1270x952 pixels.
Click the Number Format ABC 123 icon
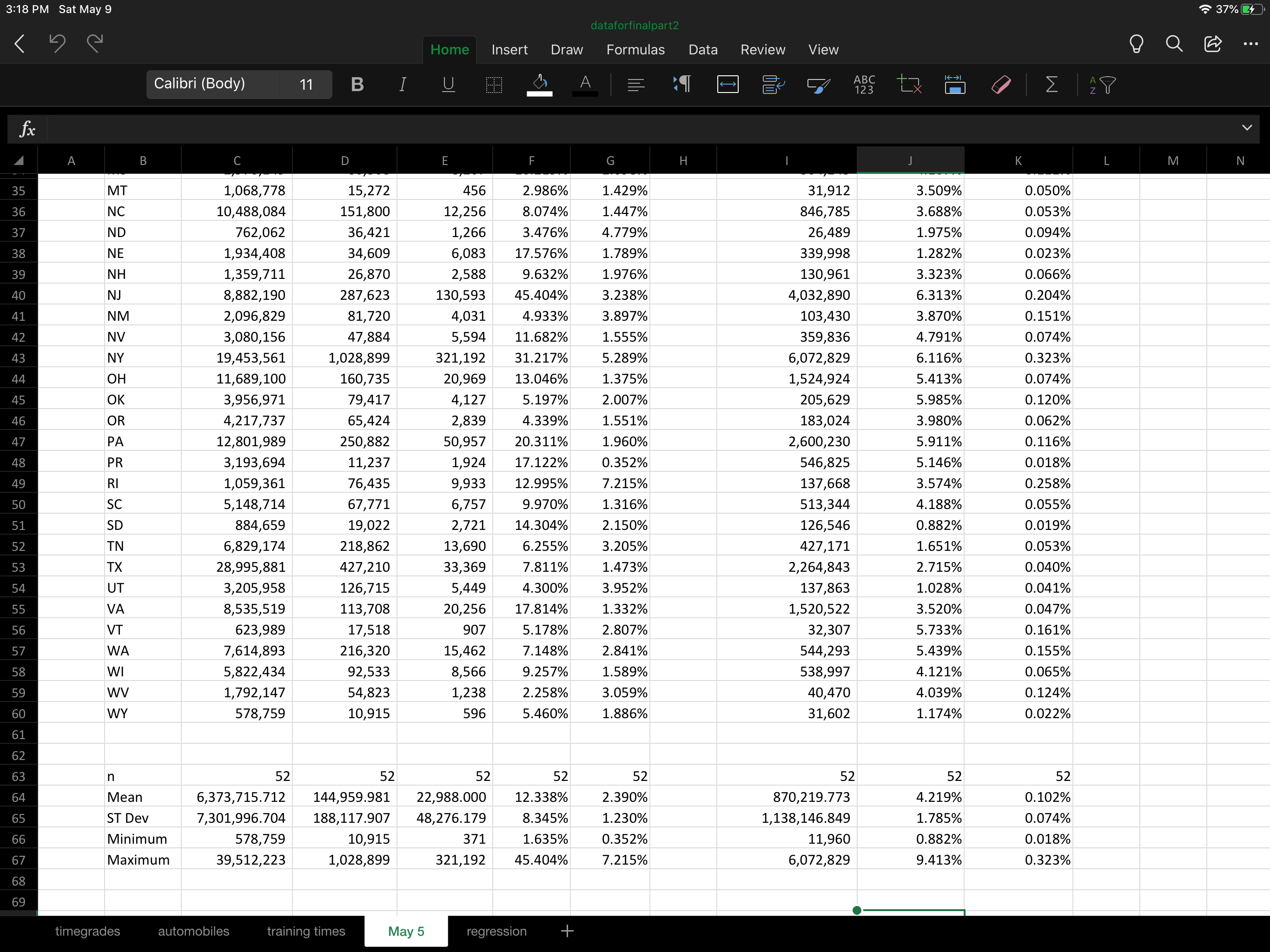click(864, 85)
